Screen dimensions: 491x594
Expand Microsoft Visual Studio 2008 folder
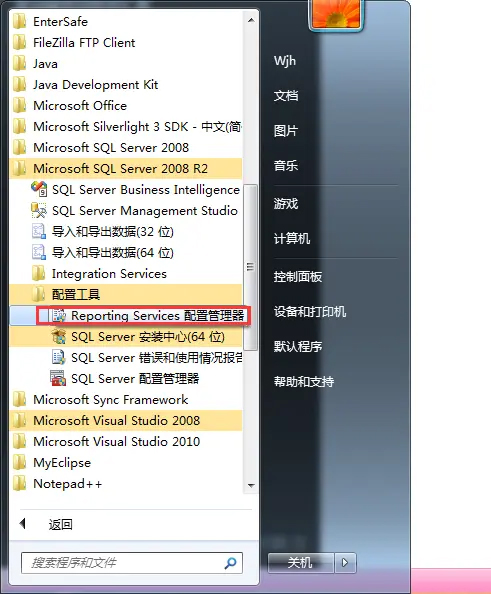tap(126, 420)
